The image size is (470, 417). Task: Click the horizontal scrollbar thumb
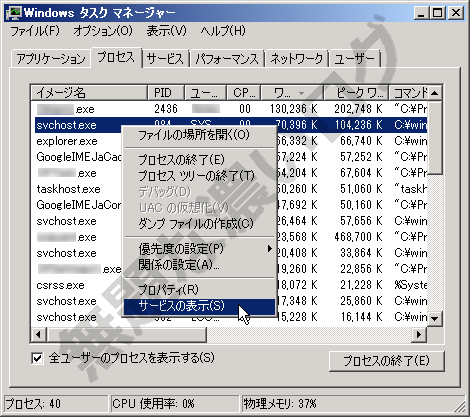[127, 334]
